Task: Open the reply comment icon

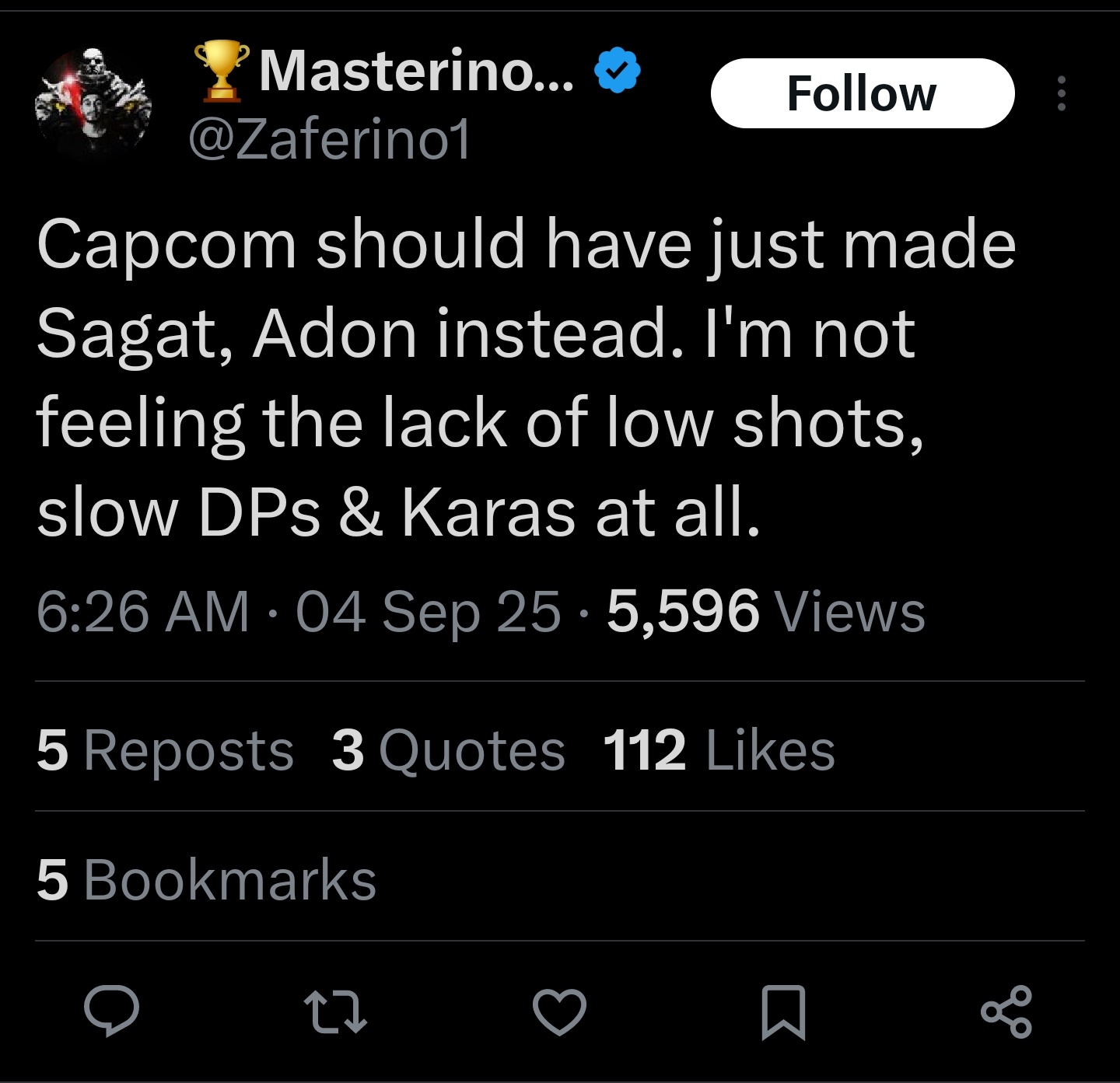Action: pyautogui.click(x=112, y=1011)
